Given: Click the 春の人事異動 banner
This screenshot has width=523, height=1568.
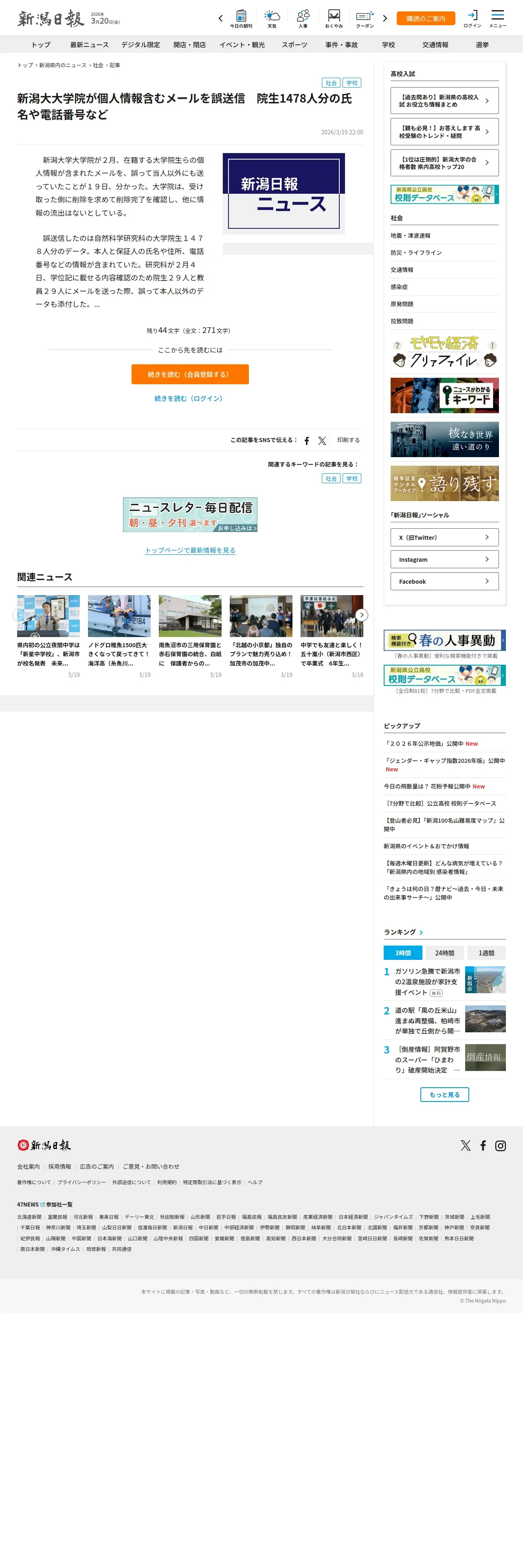Looking at the screenshot, I should coord(444,640).
